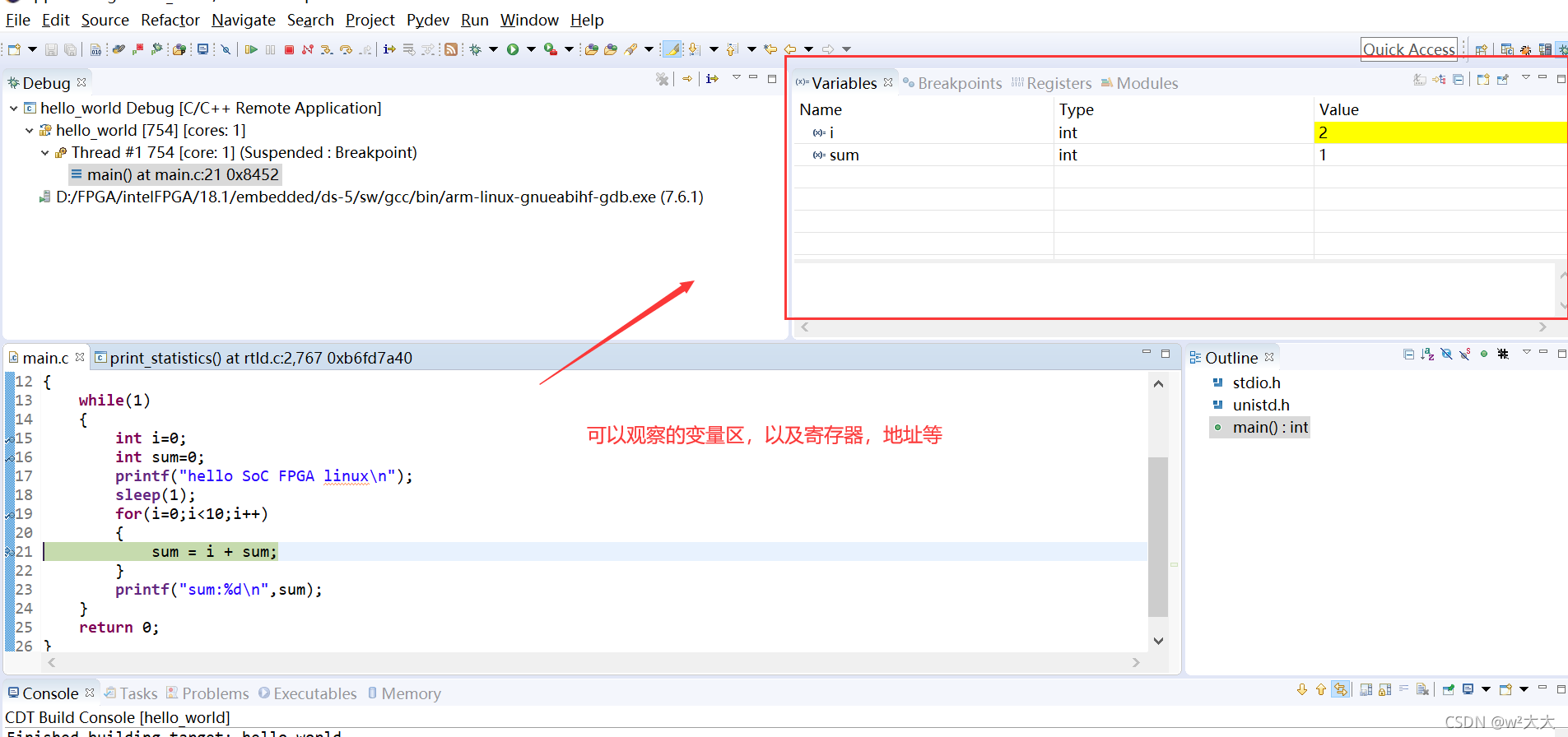Image resolution: width=1568 pixels, height=737 pixels.
Task: Switch to the Breakpoints tab
Action: pos(952,83)
